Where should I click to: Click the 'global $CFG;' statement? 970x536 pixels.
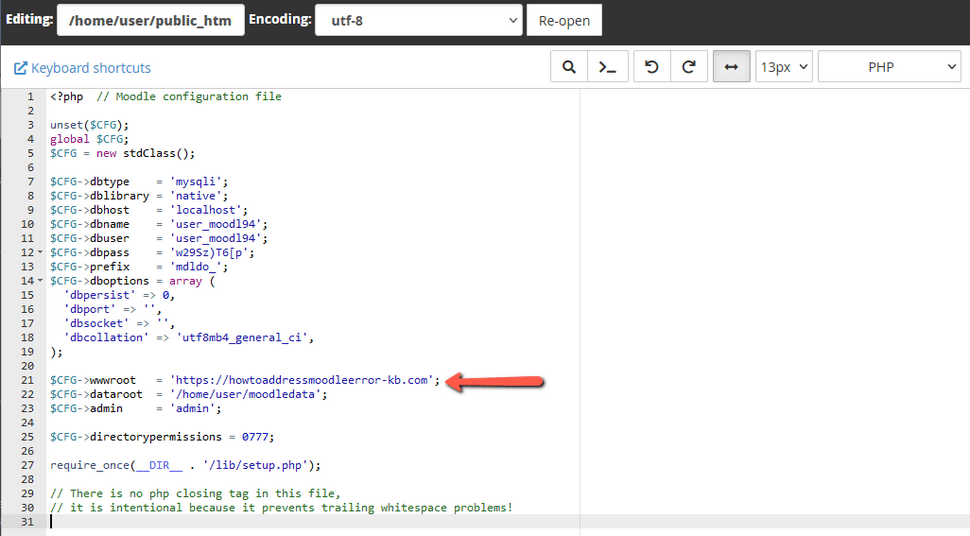(x=90, y=139)
